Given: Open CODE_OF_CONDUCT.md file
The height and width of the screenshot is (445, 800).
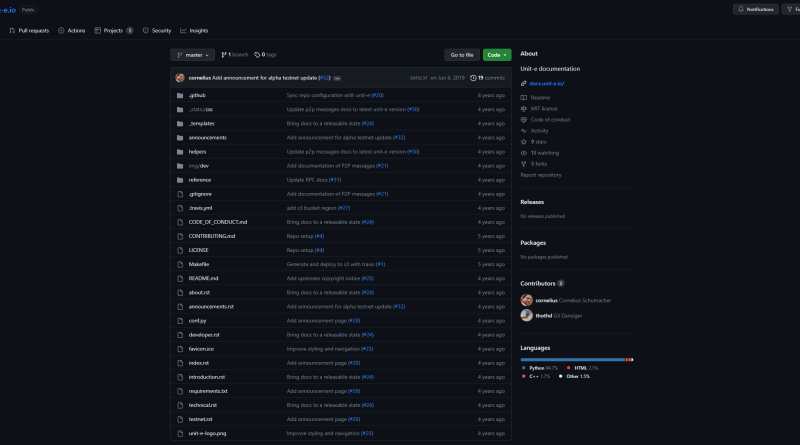Looking at the screenshot, I should (218, 222).
